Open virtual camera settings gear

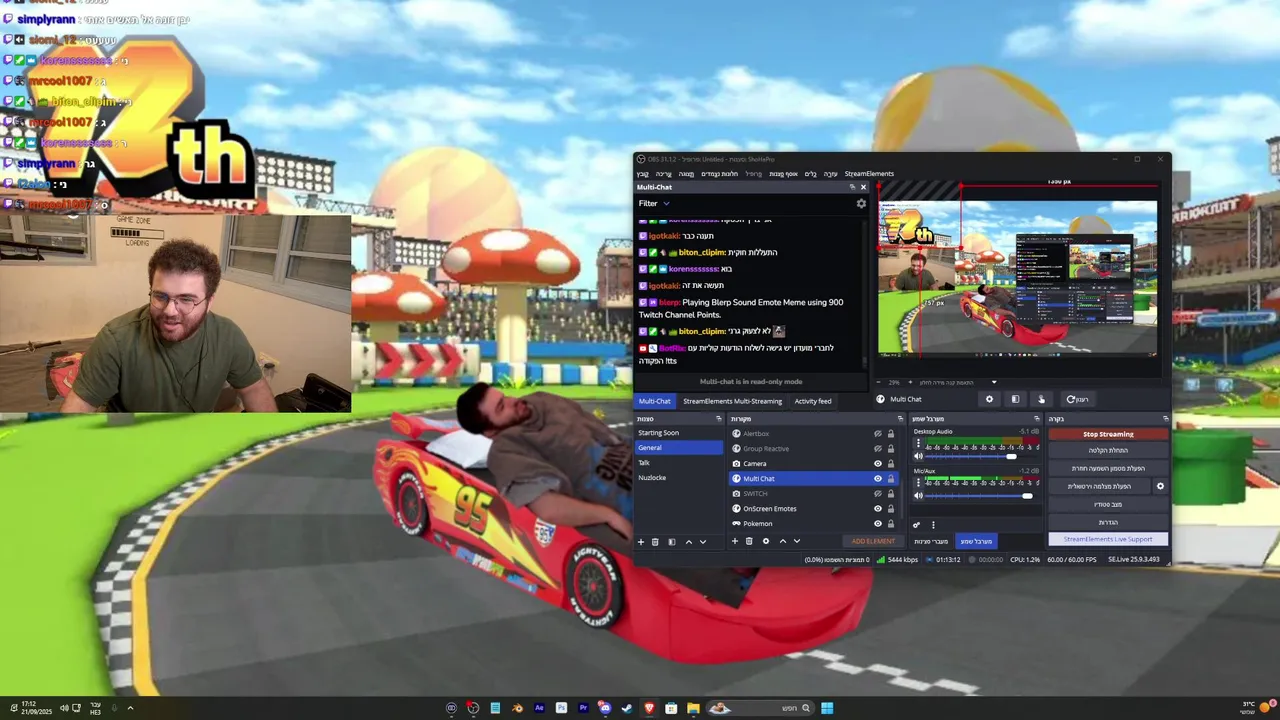[1160, 486]
